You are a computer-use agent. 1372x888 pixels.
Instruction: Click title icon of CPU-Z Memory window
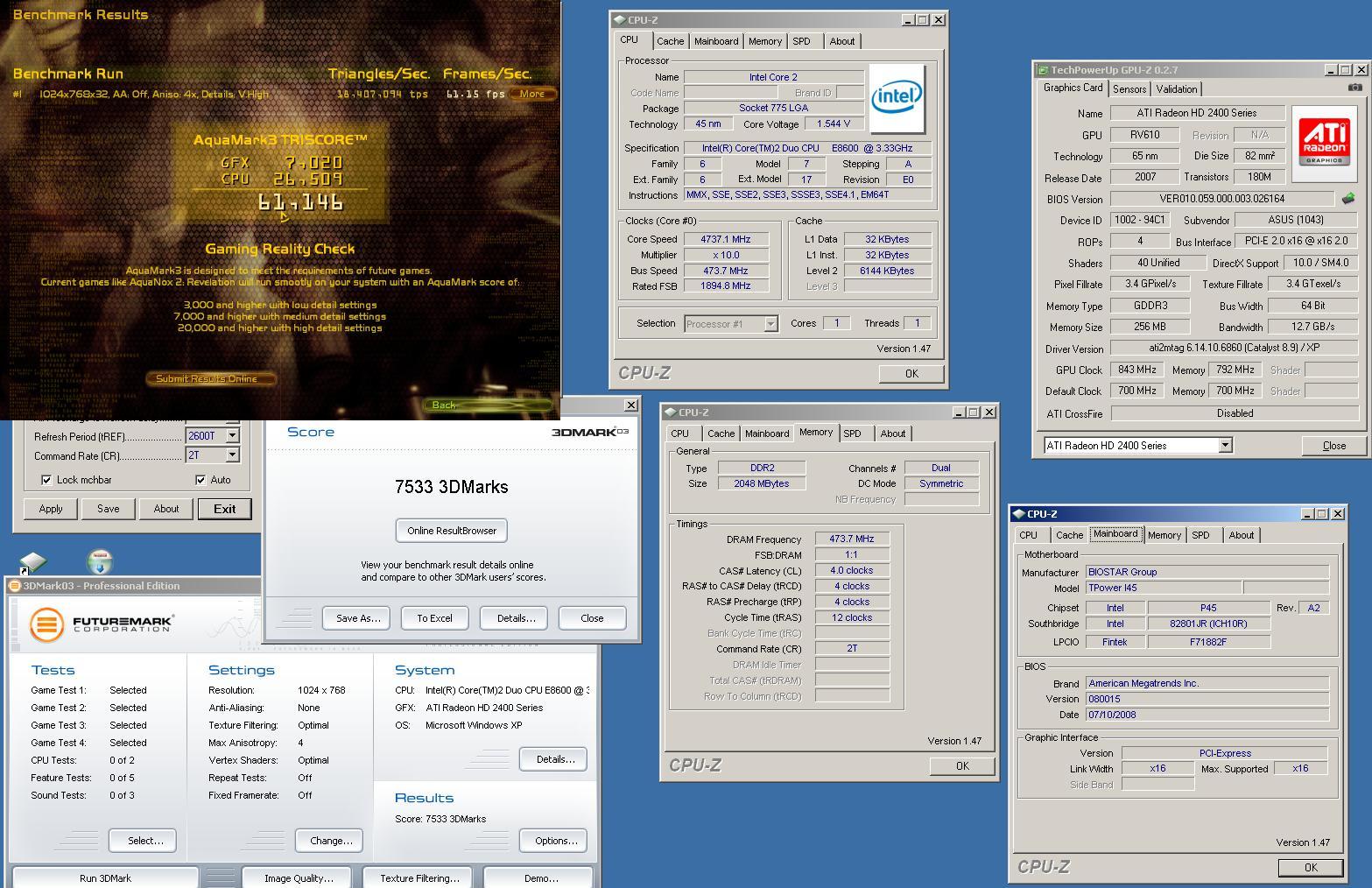(670, 412)
